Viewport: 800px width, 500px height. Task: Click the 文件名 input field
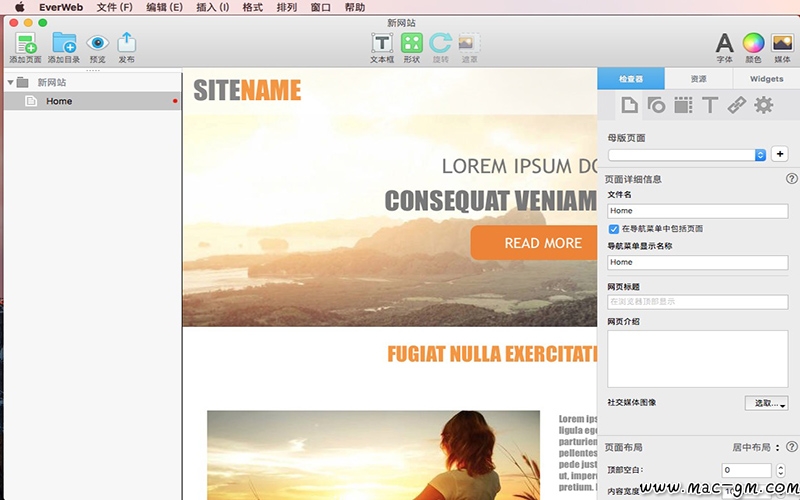[x=697, y=211]
